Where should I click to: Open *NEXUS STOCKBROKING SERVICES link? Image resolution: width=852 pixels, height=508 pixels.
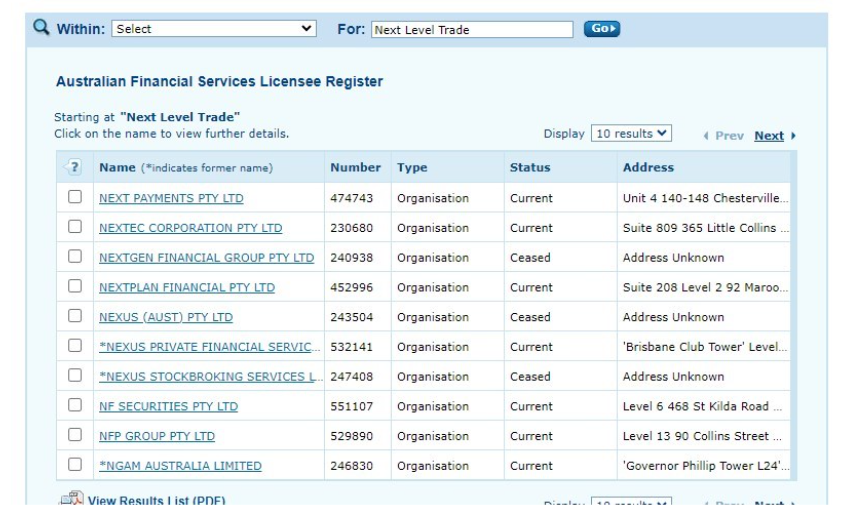pos(211,377)
